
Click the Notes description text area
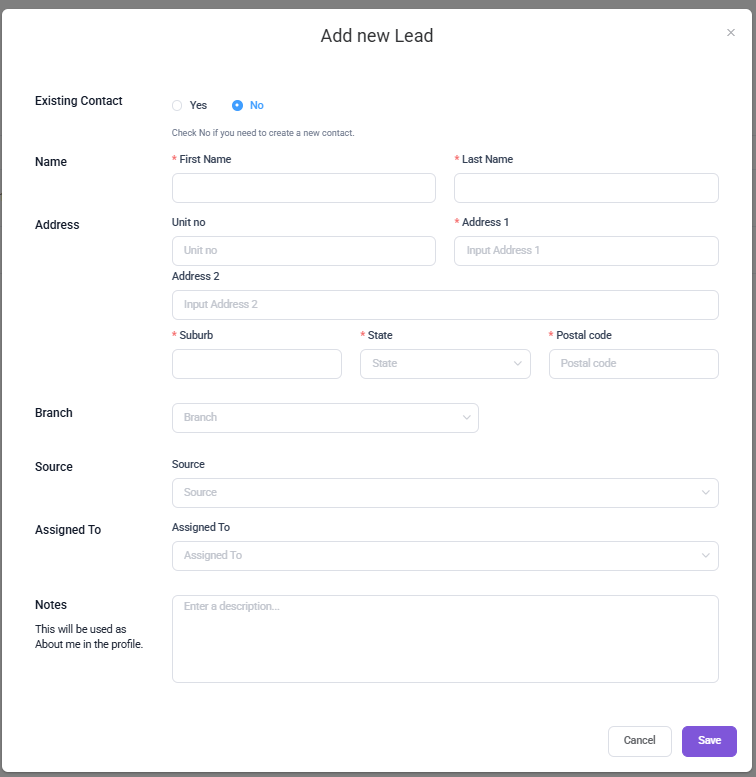(x=445, y=639)
